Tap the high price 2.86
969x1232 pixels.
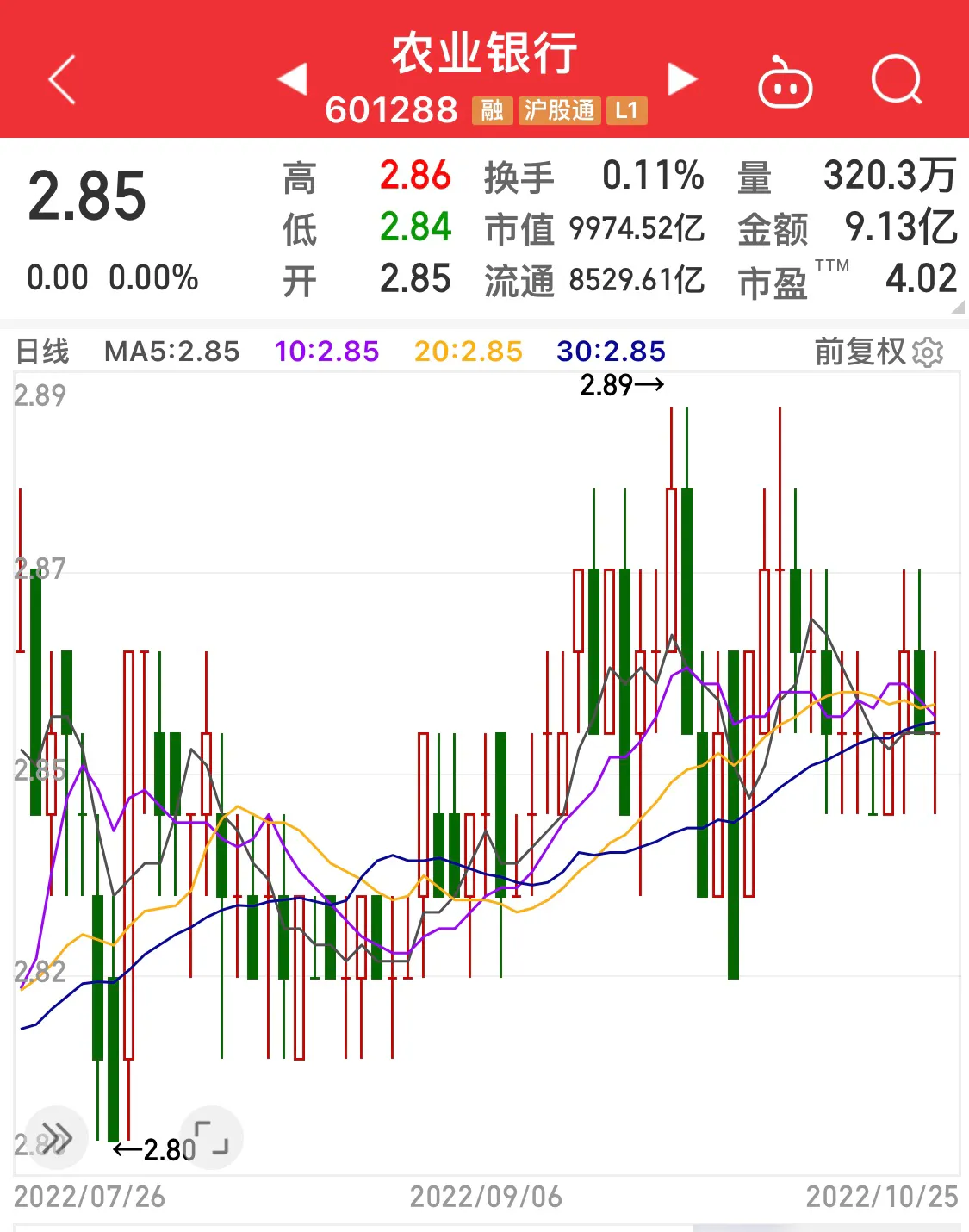click(415, 175)
